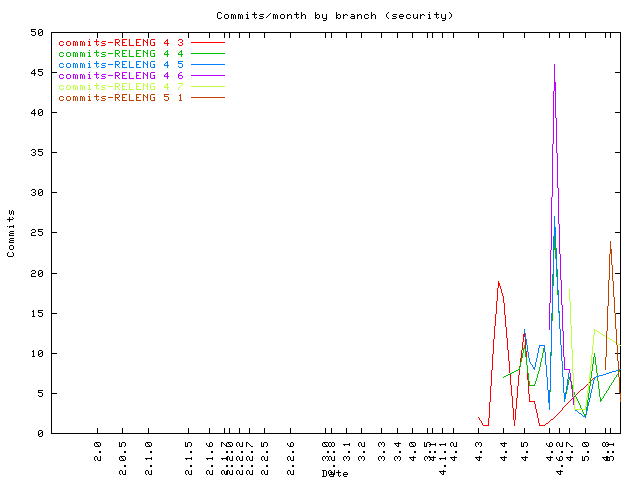The image size is (640, 480).
Task: Click the 25 tick on the y-axis
Action: coord(36,233)
